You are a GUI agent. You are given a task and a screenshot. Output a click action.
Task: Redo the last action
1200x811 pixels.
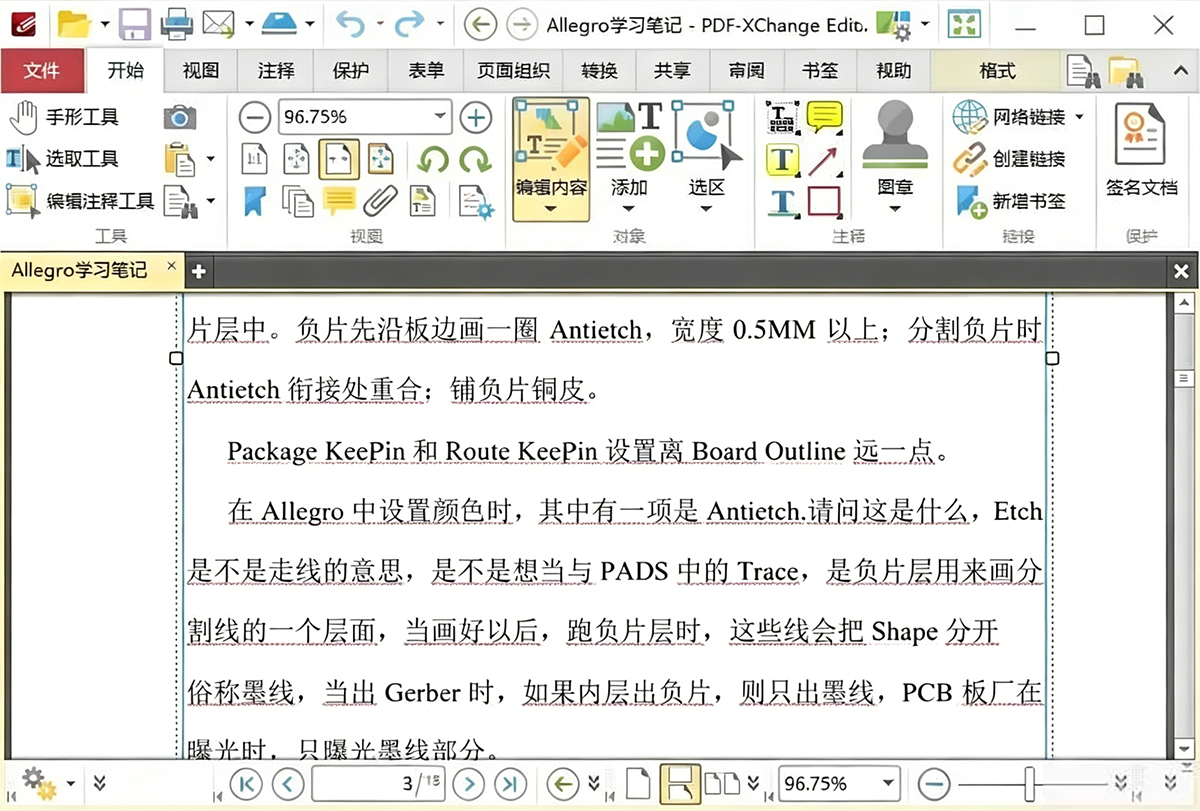click(410, 22)
